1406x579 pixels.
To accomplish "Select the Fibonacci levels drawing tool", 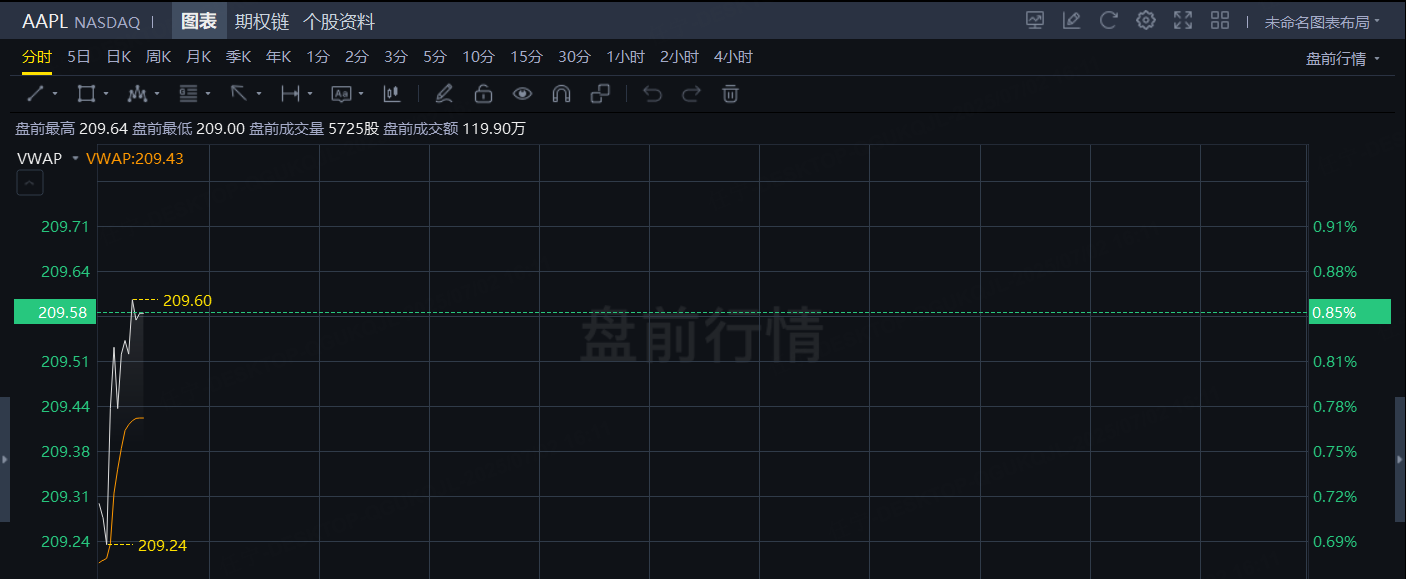I will point(188,94).
